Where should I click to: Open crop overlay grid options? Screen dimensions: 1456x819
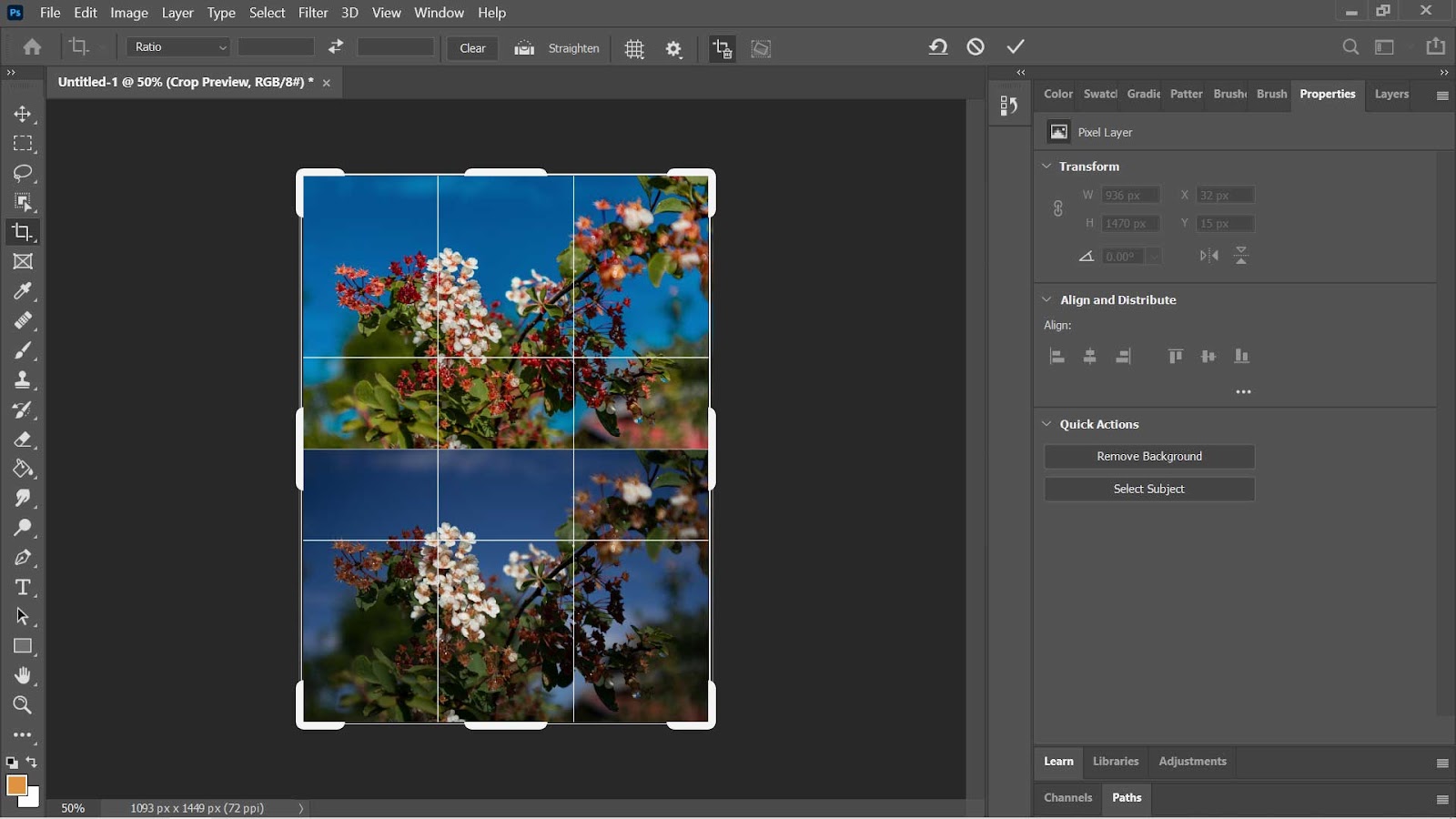[634, 49]
